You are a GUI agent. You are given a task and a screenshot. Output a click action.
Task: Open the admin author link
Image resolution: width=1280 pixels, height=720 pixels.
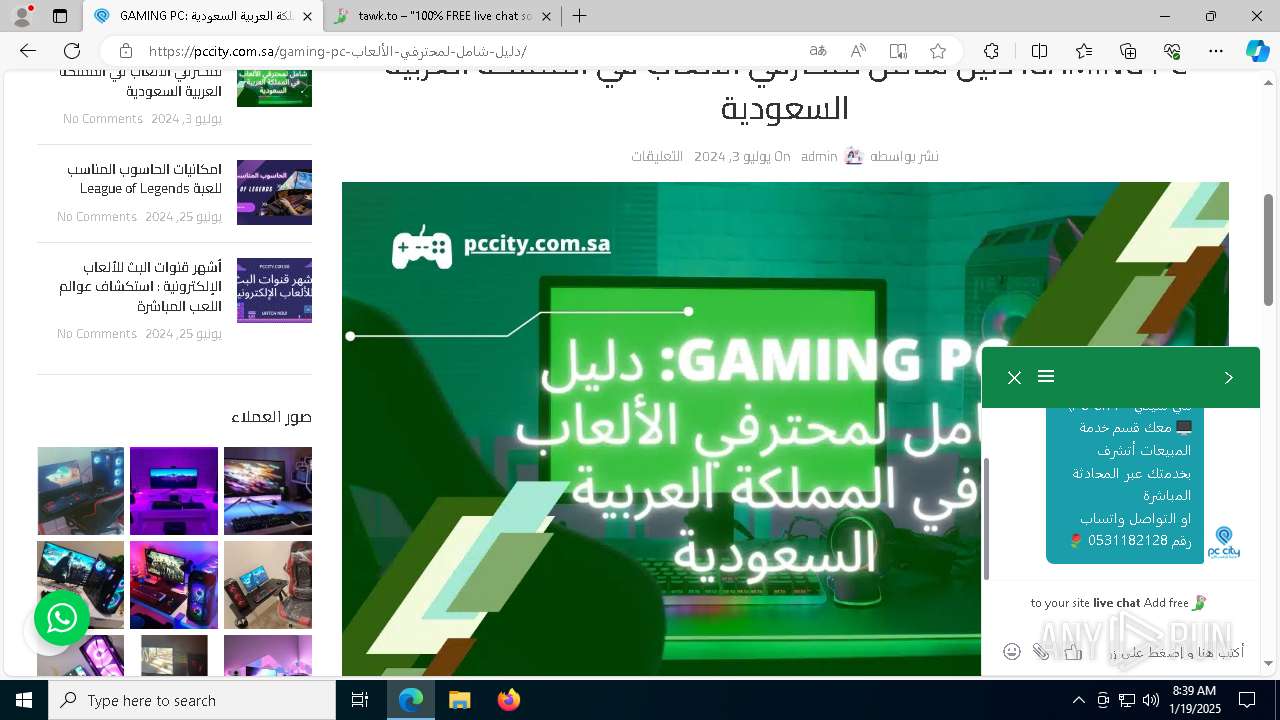pos(818,156)
